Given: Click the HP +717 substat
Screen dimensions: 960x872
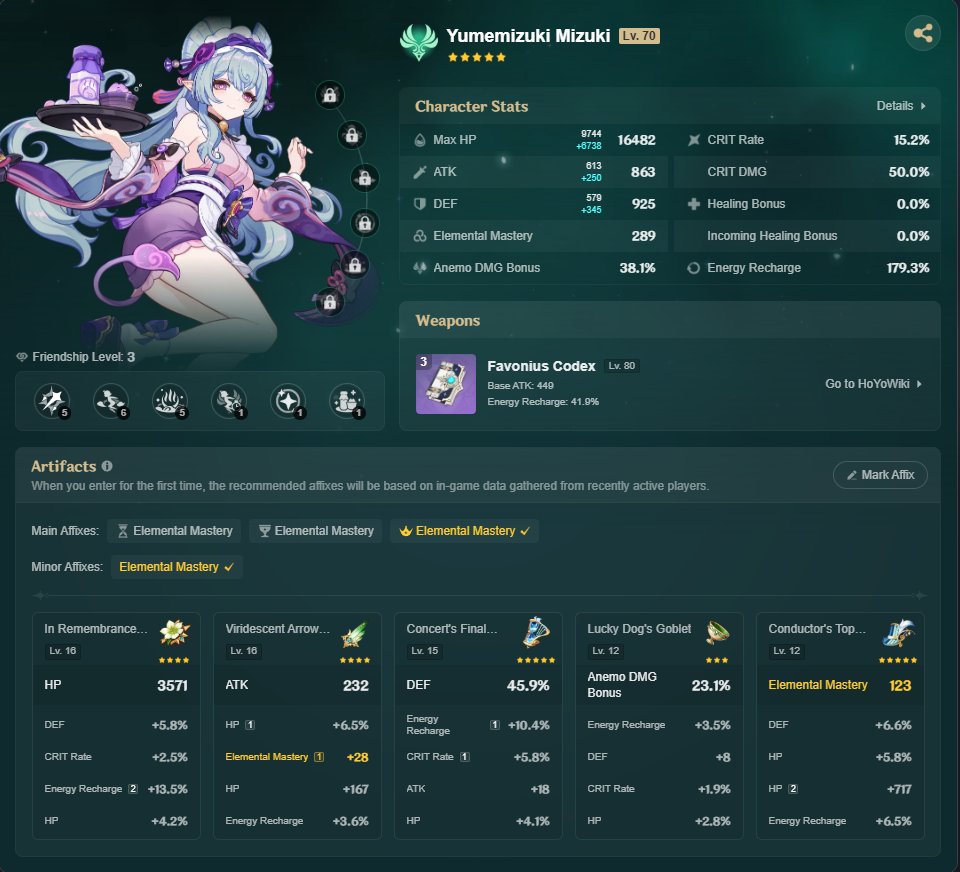Looking at the screenshot, I should [x=840, y=789].
